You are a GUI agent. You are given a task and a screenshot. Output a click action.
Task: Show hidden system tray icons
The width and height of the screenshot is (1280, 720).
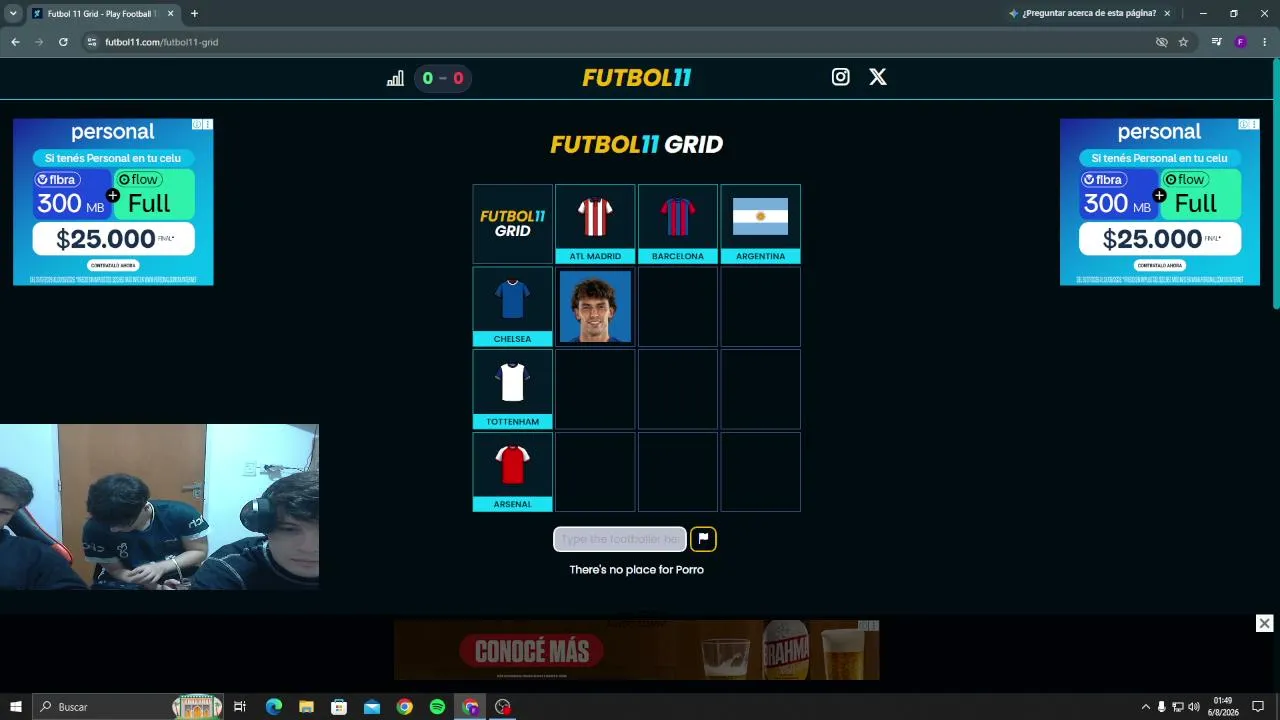pos(1145,707)
